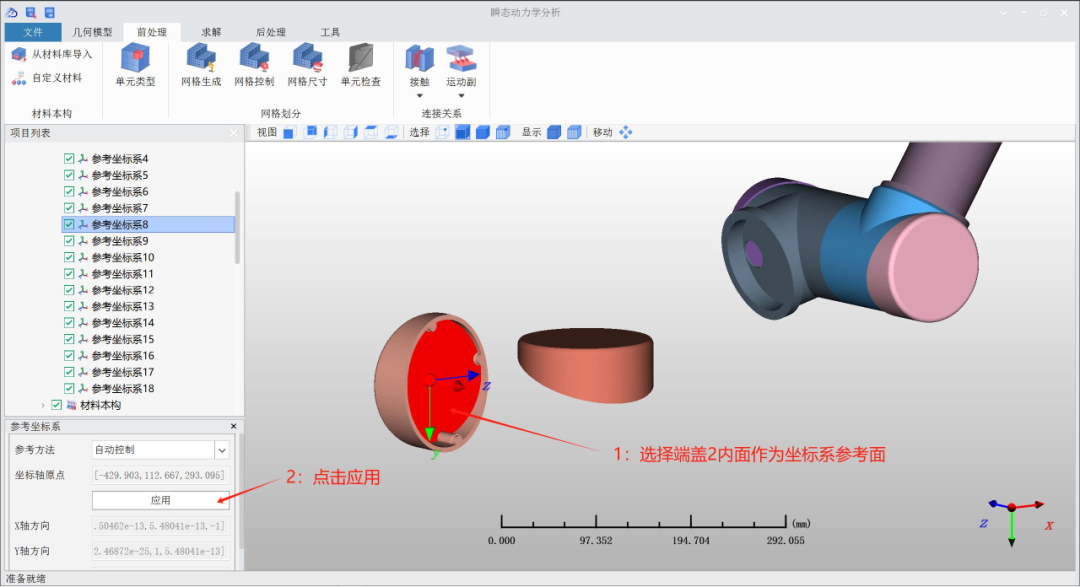
Task: Click the project list vertical scrollbar
Action: (x=238, y=227)
